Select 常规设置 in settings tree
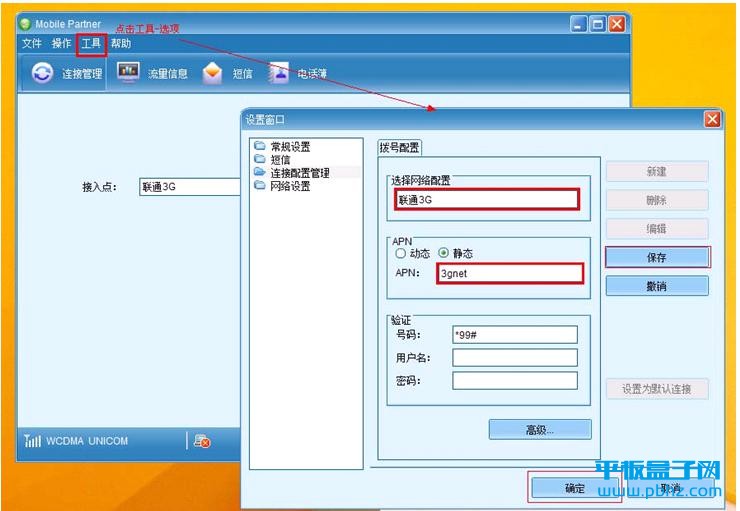This screenshot has height=511, width=740. 290,147
